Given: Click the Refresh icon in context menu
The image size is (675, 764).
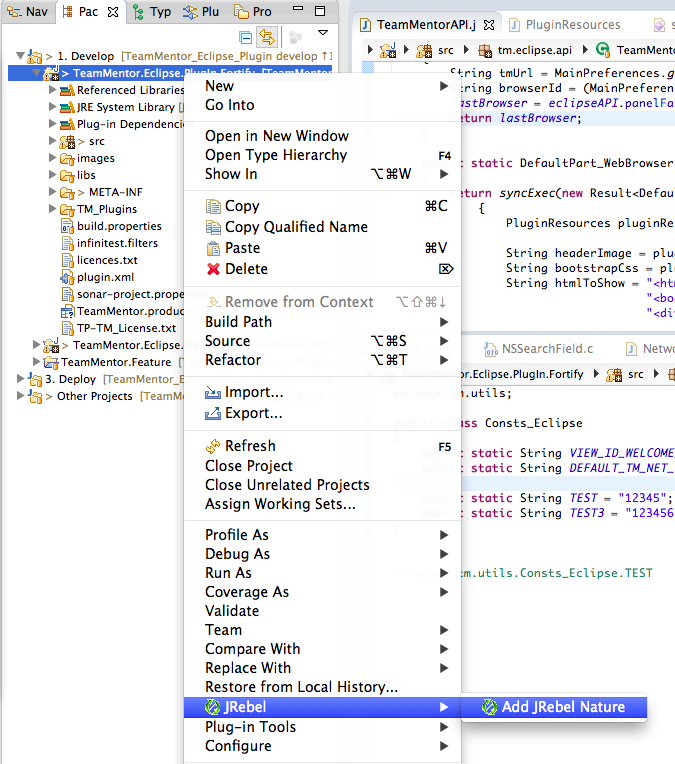Looking at the screenshot, I should [x=212, y=446].
